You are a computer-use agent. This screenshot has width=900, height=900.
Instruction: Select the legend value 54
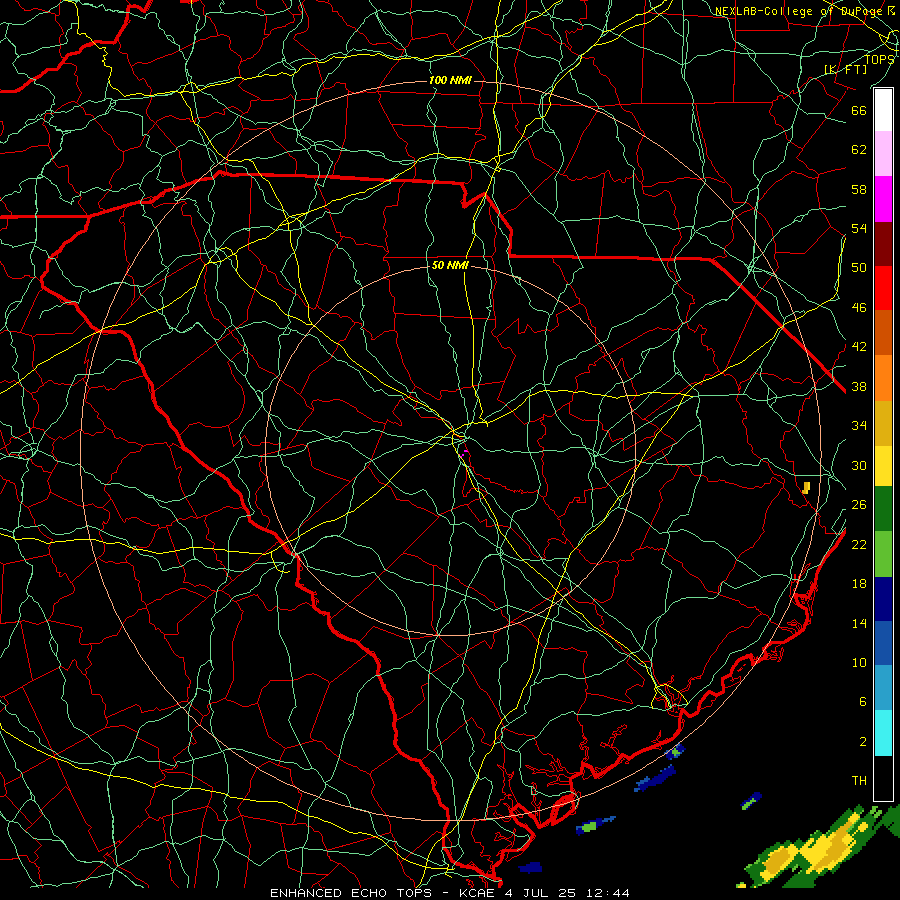[x=859, y=229]
